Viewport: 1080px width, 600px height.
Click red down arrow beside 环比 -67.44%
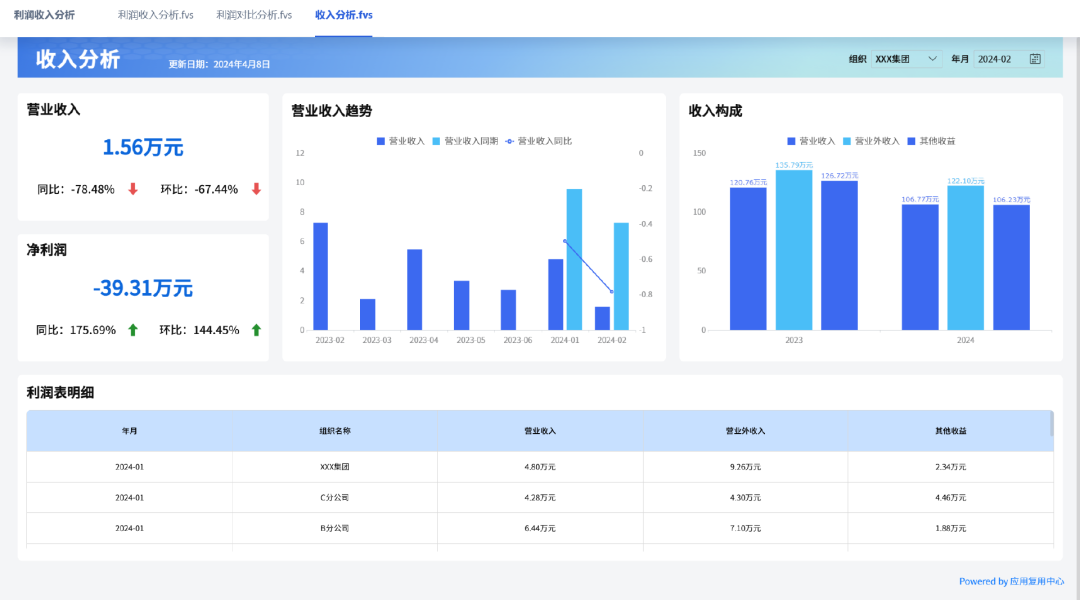click(x=256, y=189)
